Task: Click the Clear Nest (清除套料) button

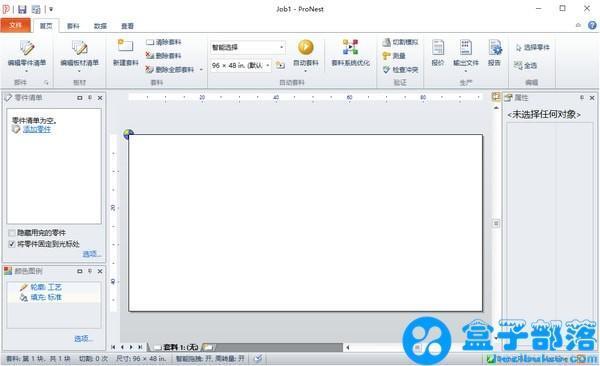Action: point(164,42)
